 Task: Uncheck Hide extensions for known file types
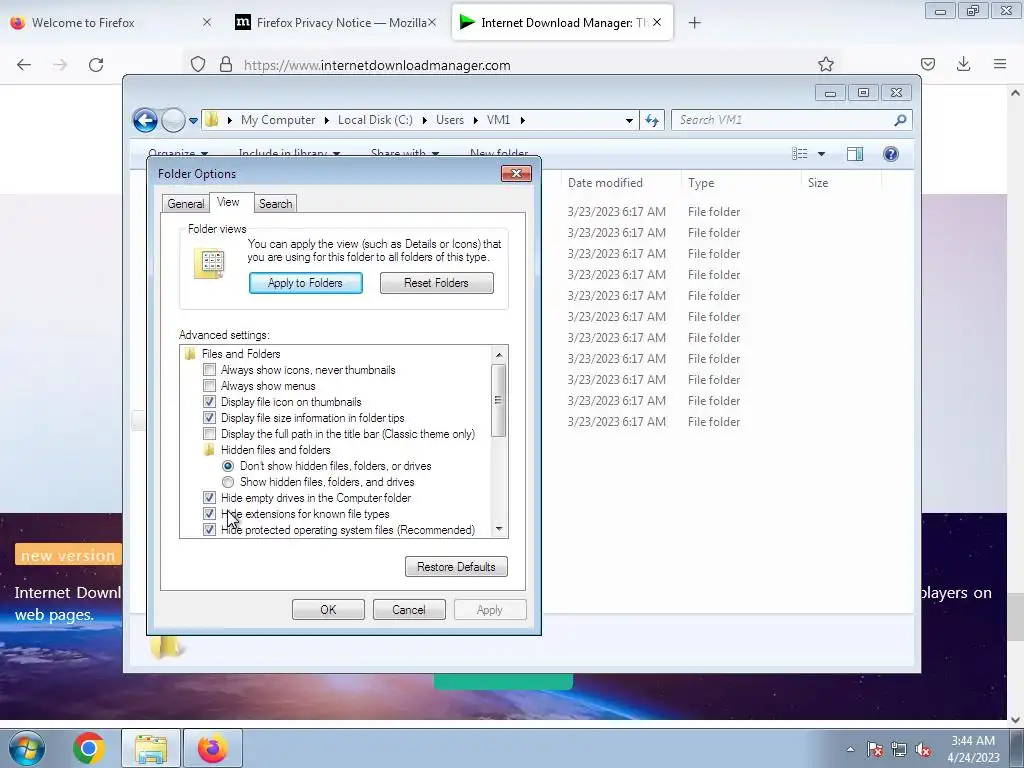(x=209, y=514)
